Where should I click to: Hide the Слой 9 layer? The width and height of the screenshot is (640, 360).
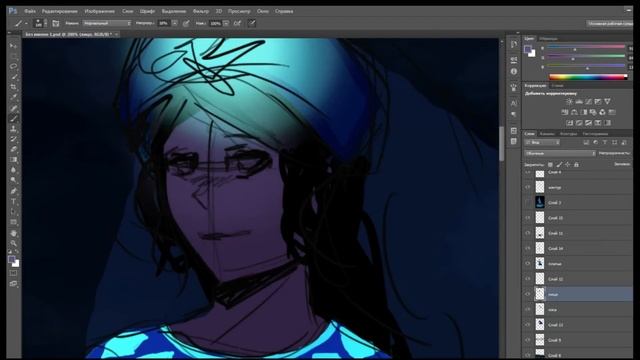527,340
